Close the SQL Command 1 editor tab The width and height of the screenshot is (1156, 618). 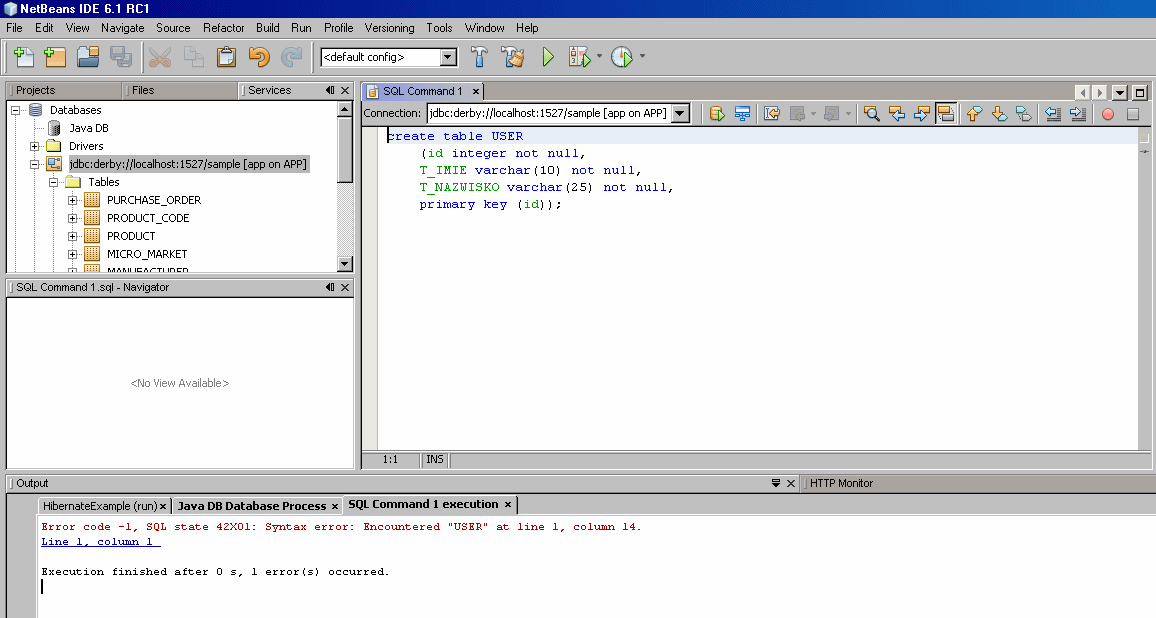click(x=476, y=91)
